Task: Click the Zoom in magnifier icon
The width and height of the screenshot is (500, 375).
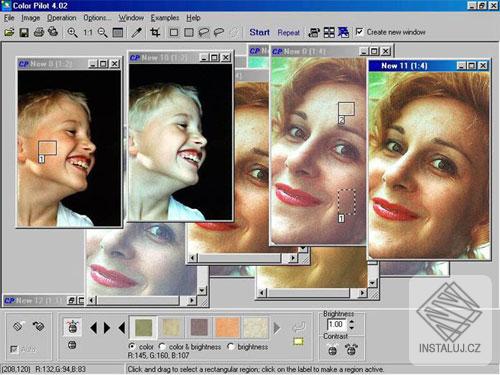Action: click(72, 32)
